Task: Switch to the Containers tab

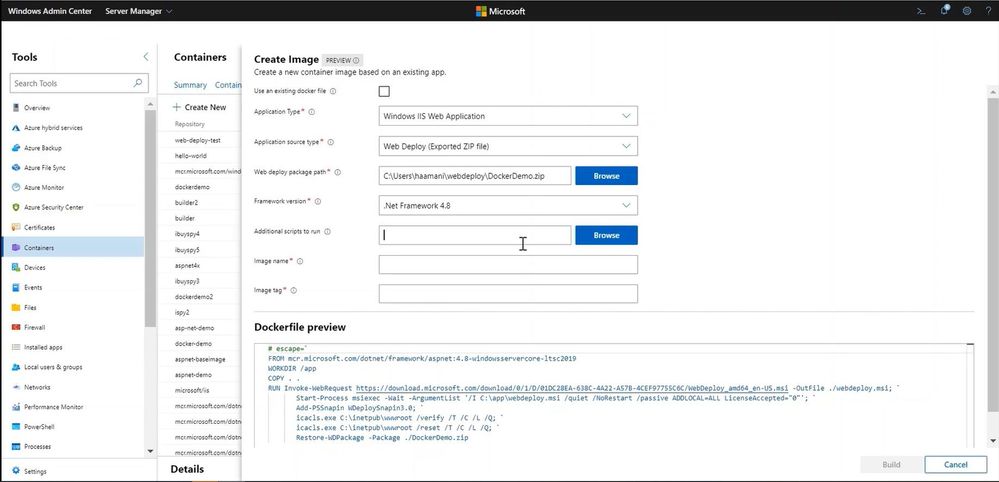Action: 228,85
